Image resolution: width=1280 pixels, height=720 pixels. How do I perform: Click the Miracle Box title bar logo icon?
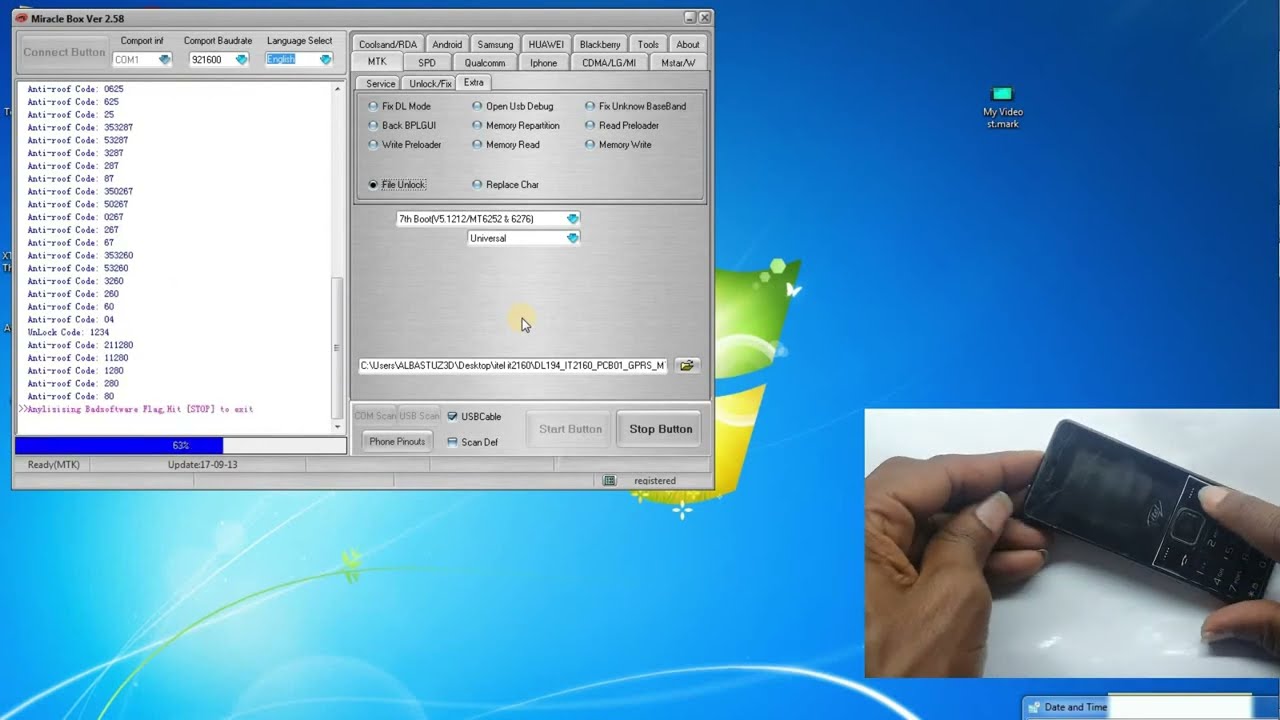pos(21,18)
